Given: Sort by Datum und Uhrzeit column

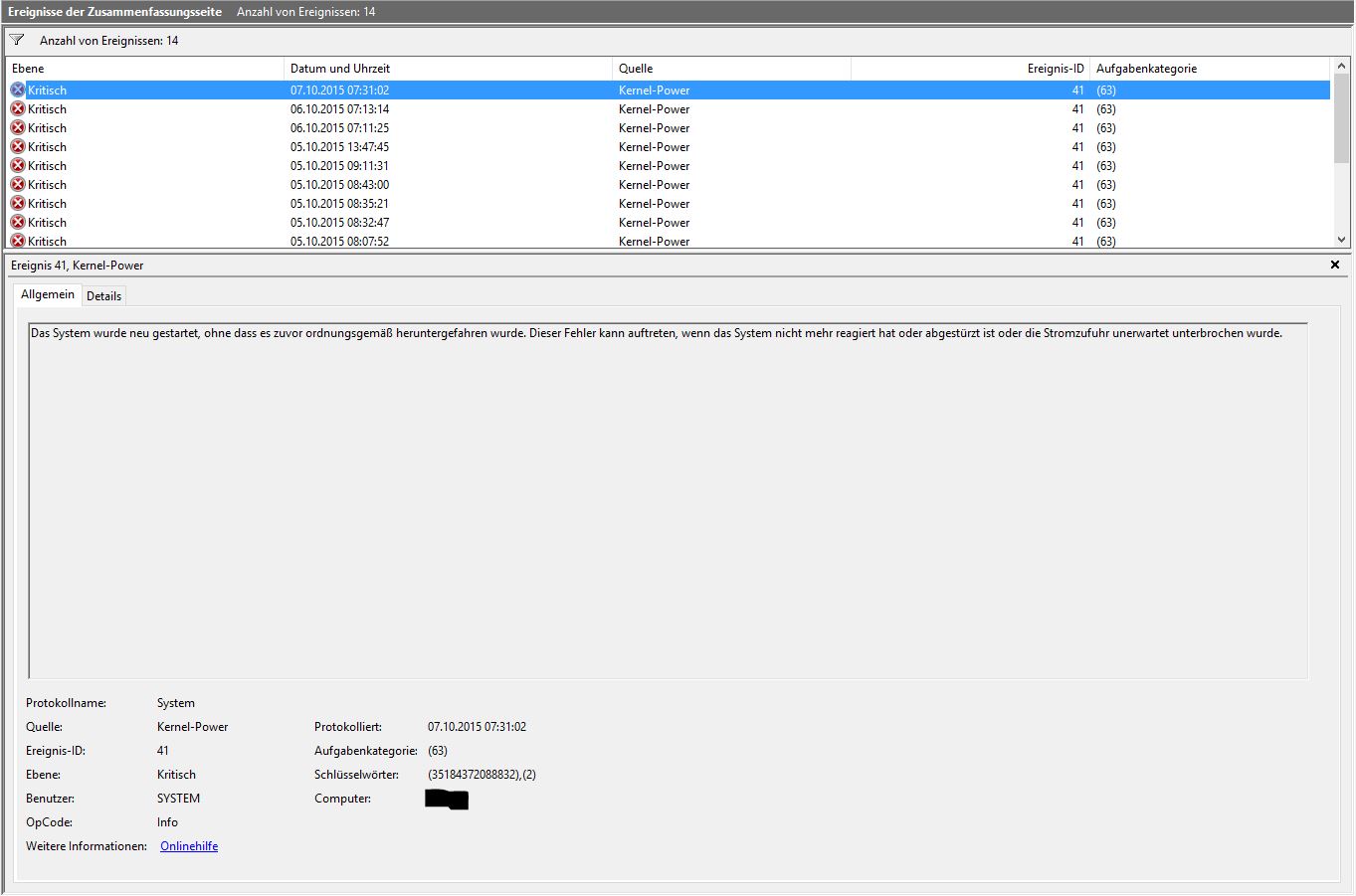Looking at the screenshot, I should (x=448, y=69).
